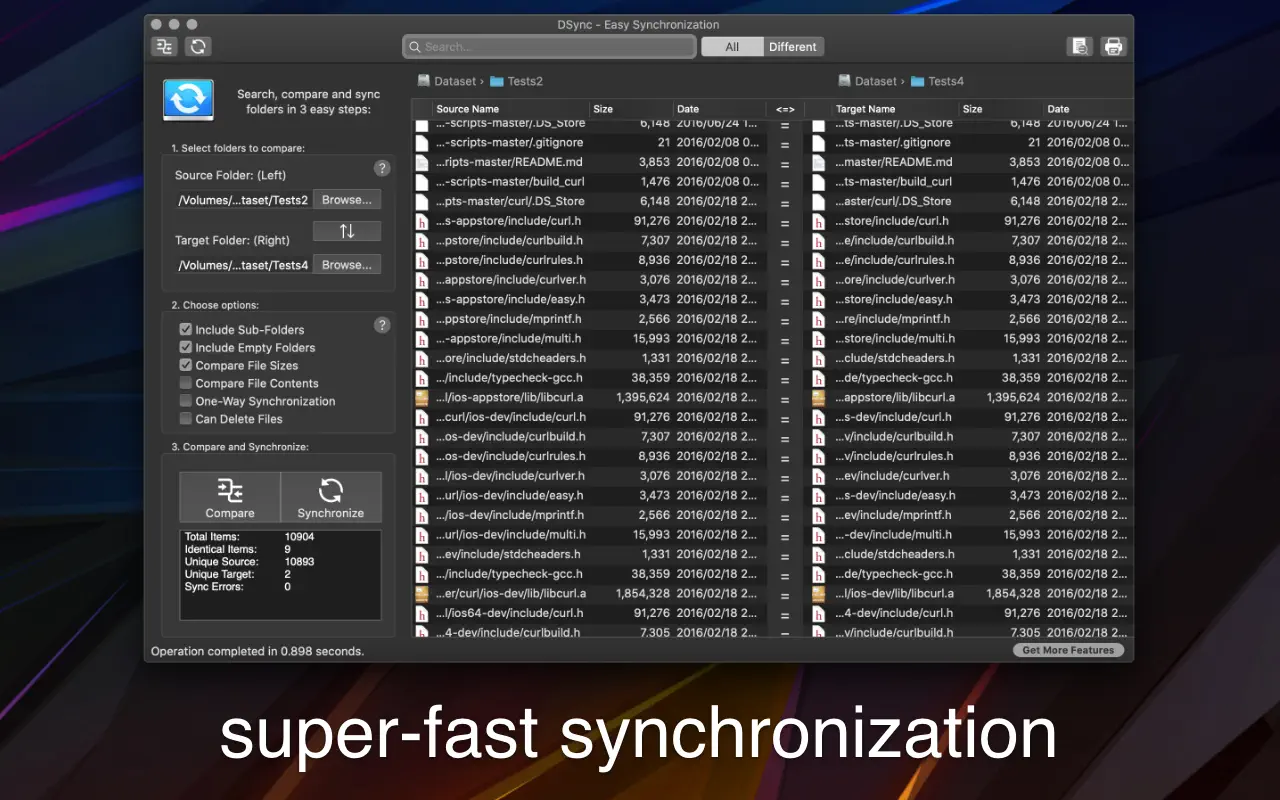Swap source and target folders button
The width and height of the screenshot is (1280, 800).
(347, 231)
